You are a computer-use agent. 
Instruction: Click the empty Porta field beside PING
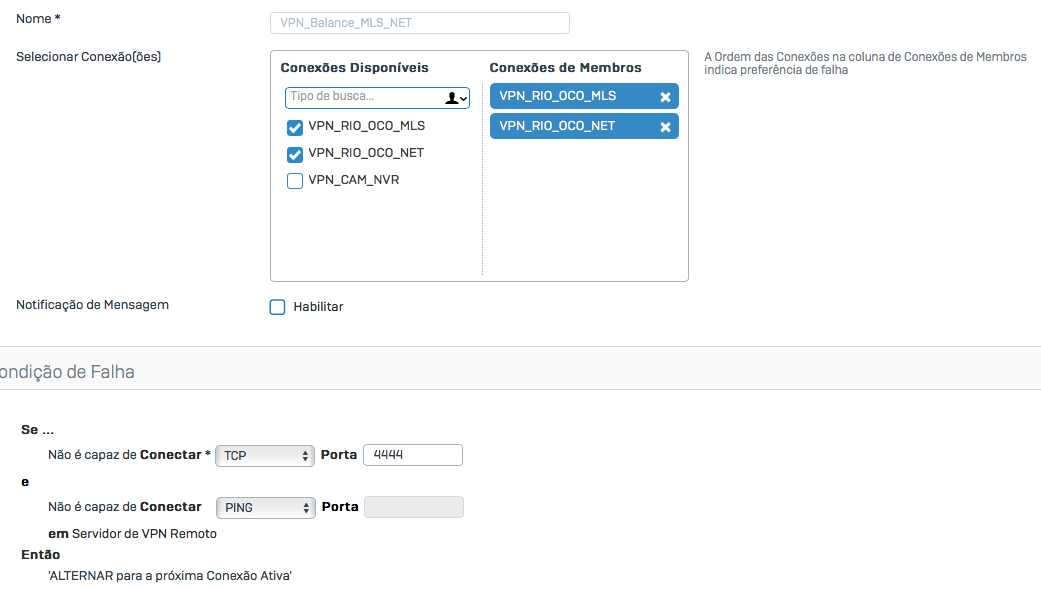click(413, 507)
